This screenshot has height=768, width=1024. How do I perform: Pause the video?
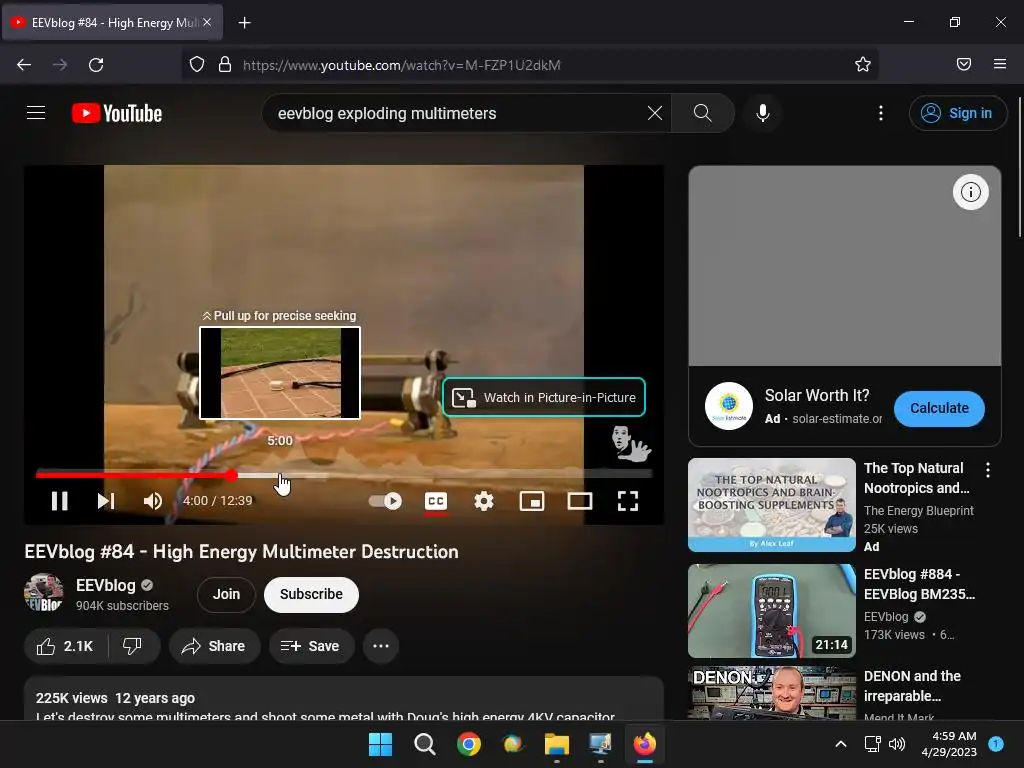[x=59, y=501]
